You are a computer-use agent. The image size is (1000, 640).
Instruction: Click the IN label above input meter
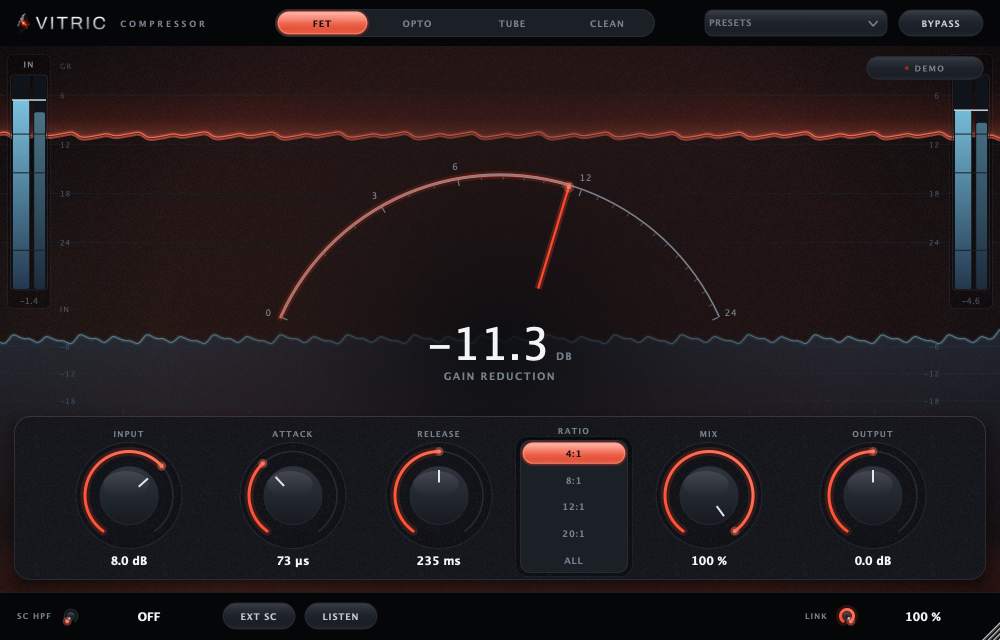29,64
